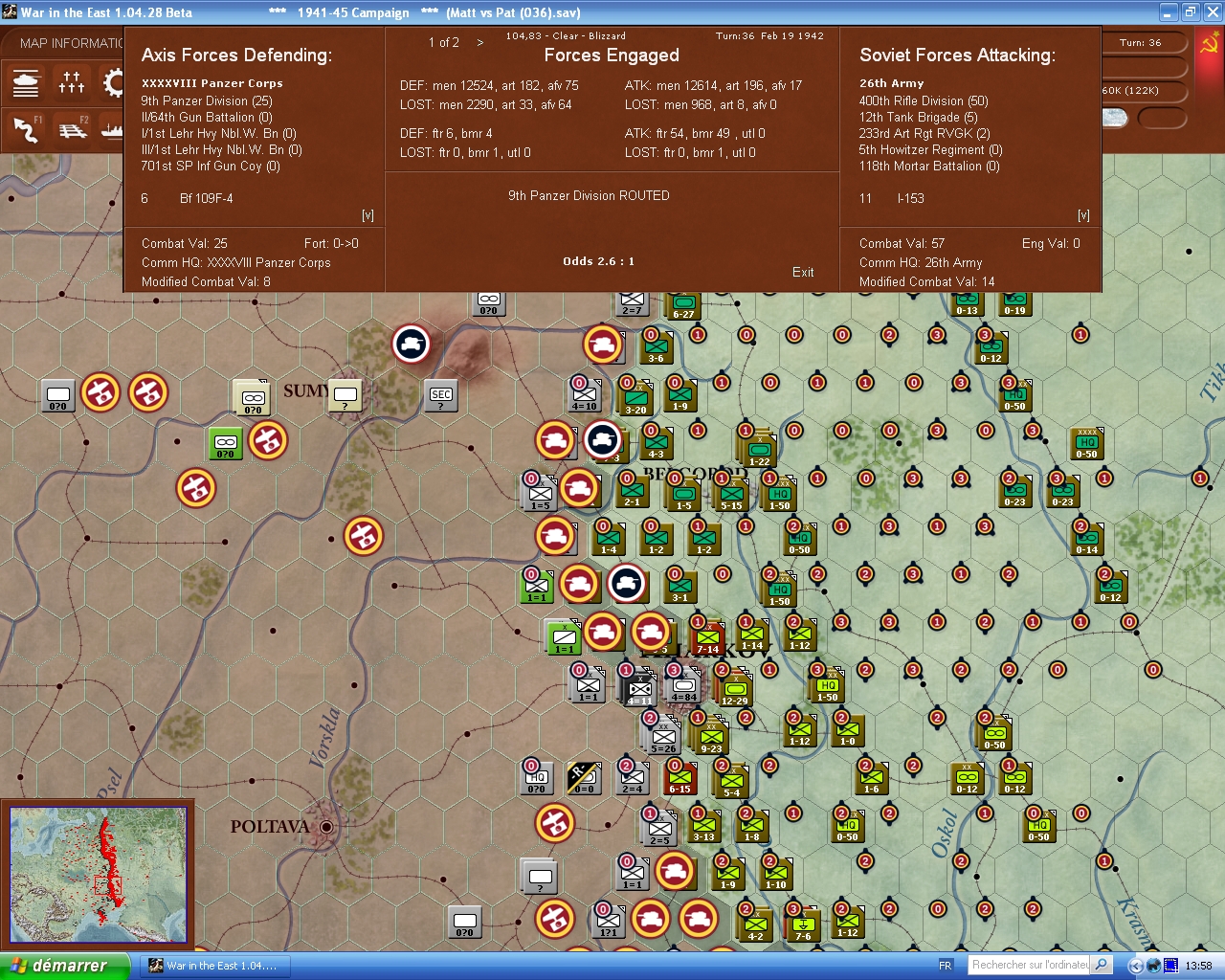The height and width of the screenshot is (980, 1225).
Task: Select the 12-29 Soviet unit counter
Action: coord(735,689)
